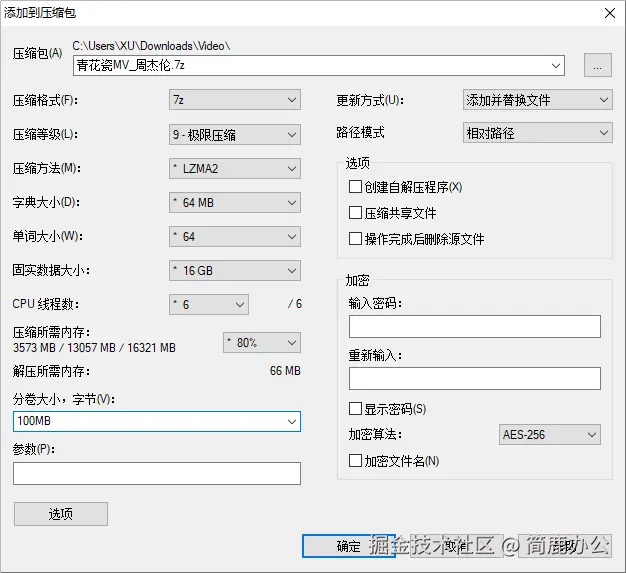Open the 压缩格式 dropdown showing 7z
Screen dimensions: 626x573
[x=235, y=100]
